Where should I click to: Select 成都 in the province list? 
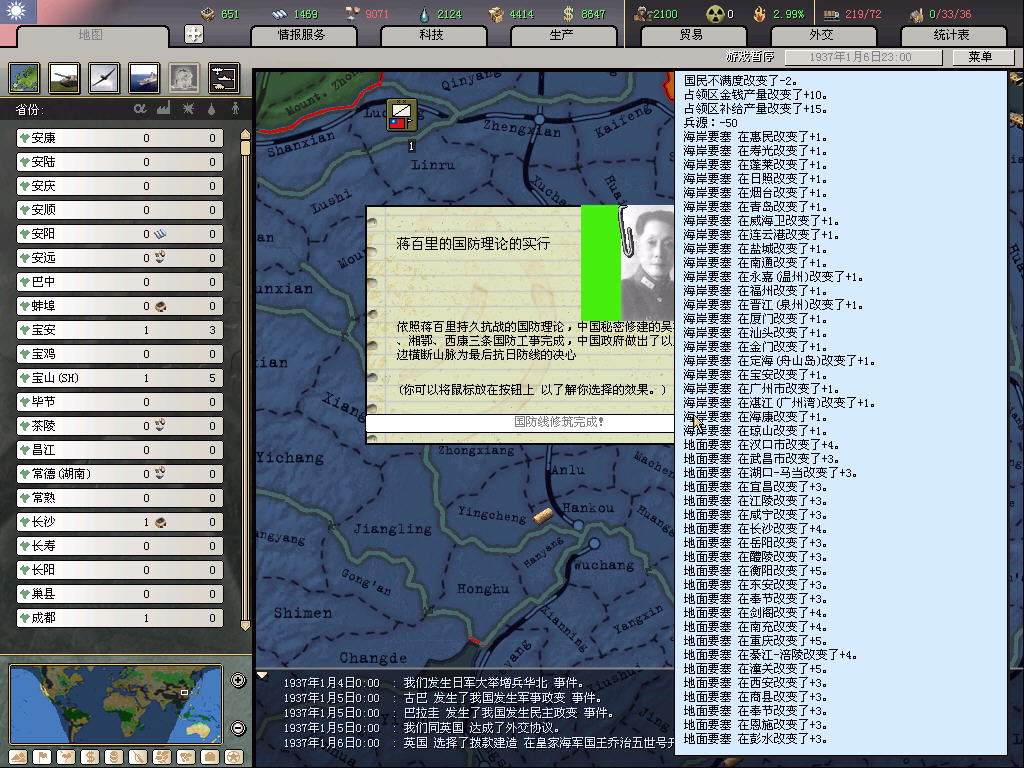click(119, 618)
